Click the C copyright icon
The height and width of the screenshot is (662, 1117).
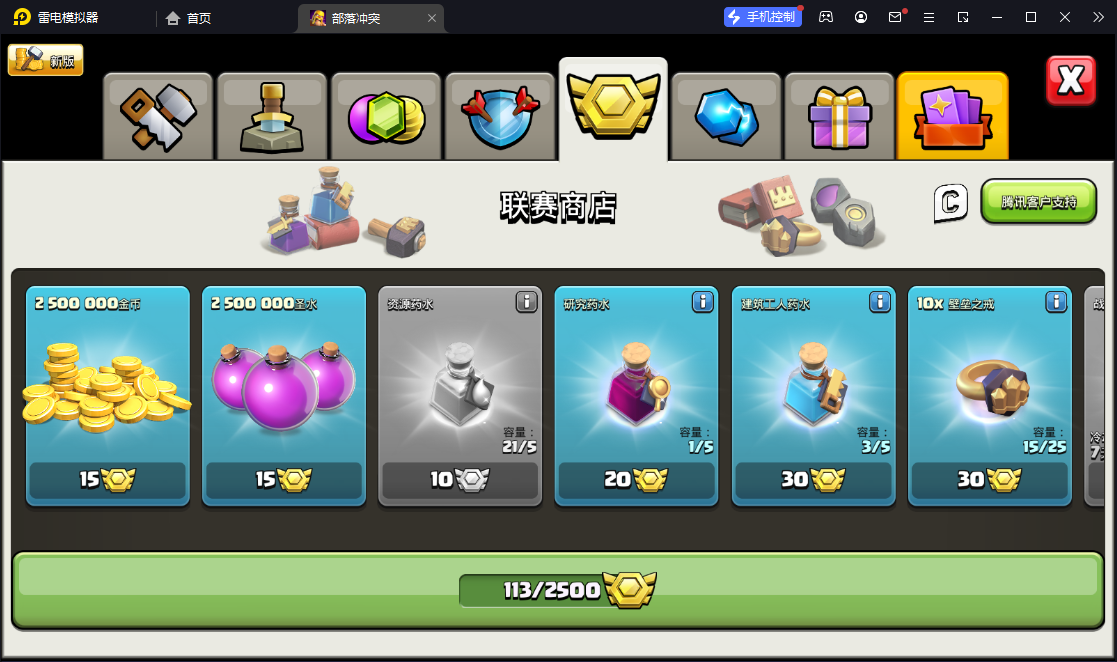[951, 203]
